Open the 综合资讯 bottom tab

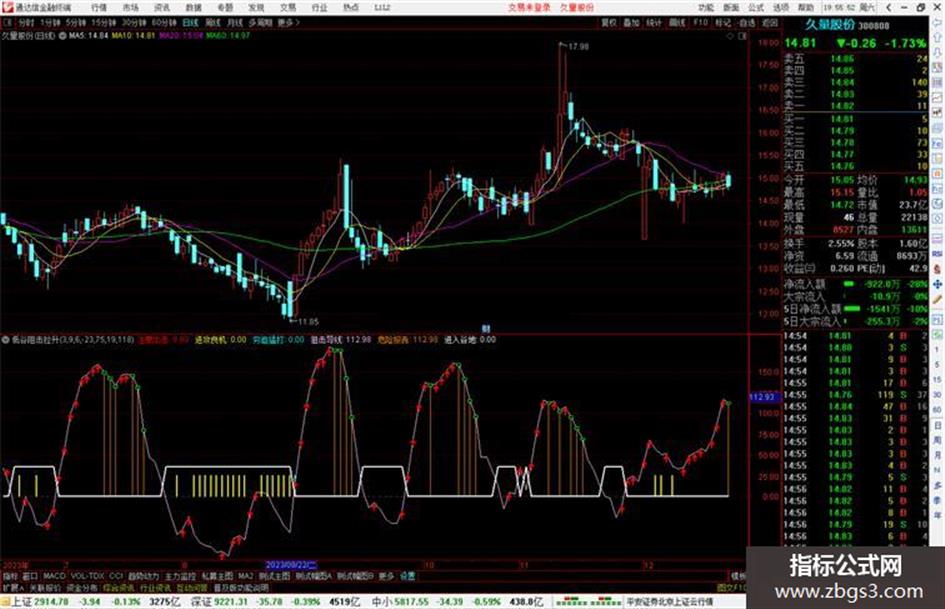click(x=119, y=588)
